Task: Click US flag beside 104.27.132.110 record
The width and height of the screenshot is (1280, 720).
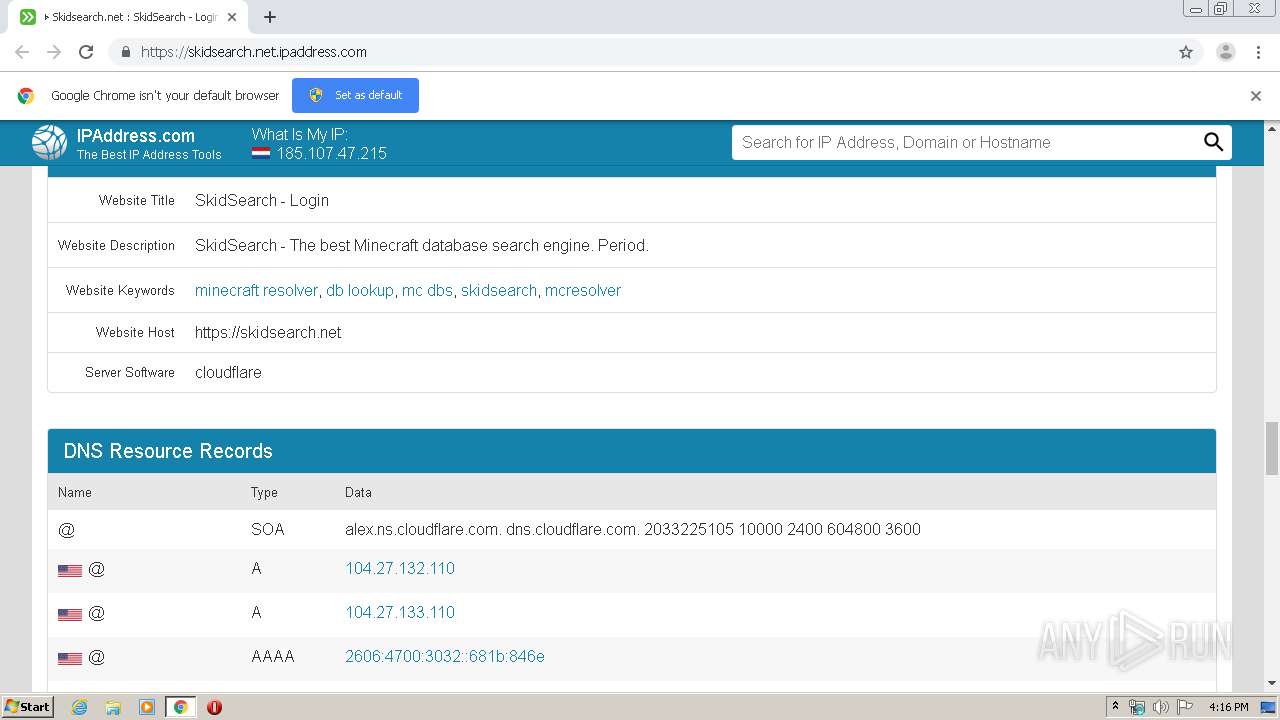Action: click(x=70, y=570)
